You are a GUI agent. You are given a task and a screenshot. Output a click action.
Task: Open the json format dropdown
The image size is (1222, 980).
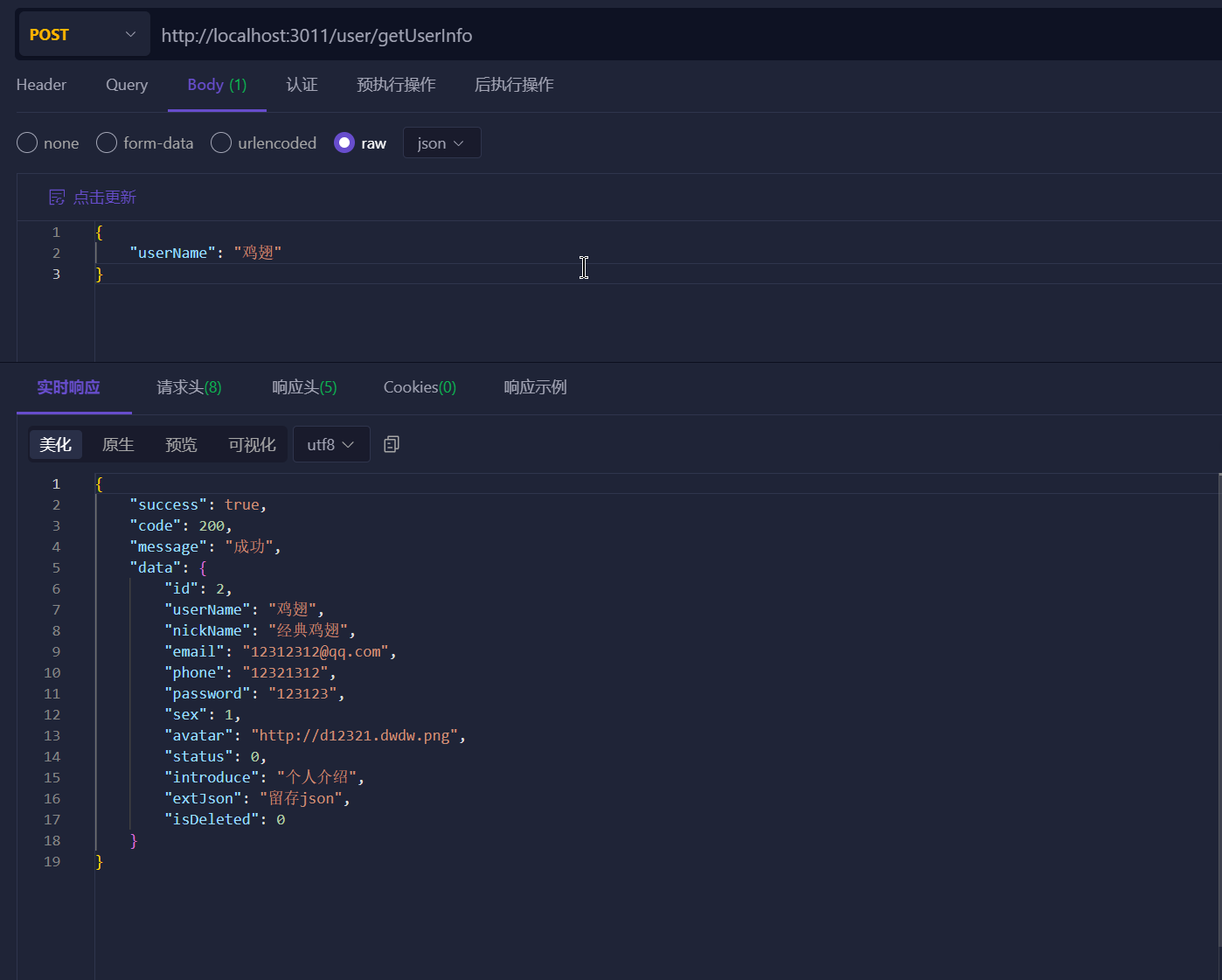click(x=441, y=143)
